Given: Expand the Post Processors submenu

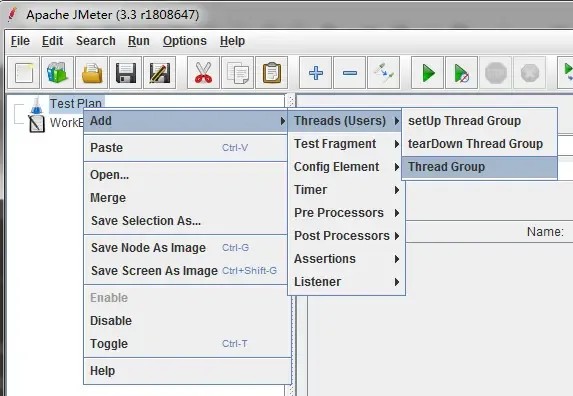Looking at the screenshot, I should pos(346,236).
